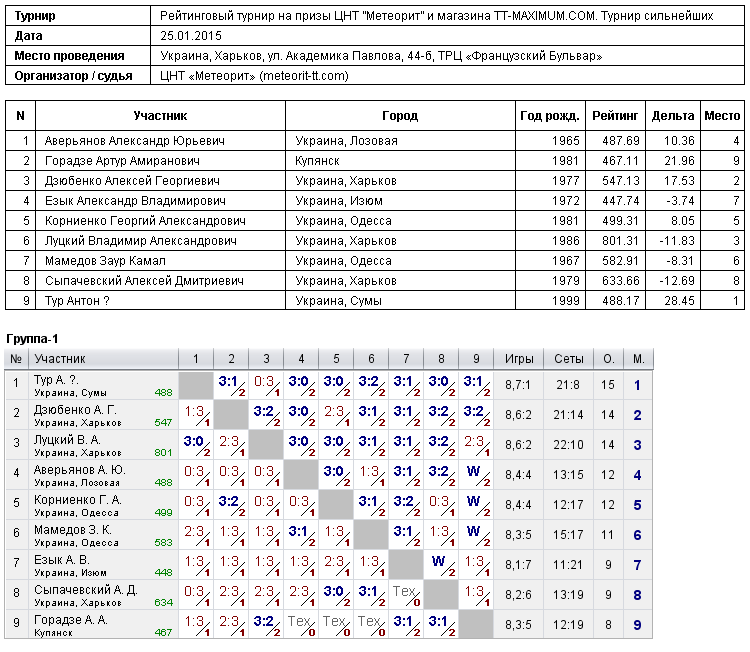Click the Дельта column header
This screenshot has width=750, height=652.
coord(673,116)
